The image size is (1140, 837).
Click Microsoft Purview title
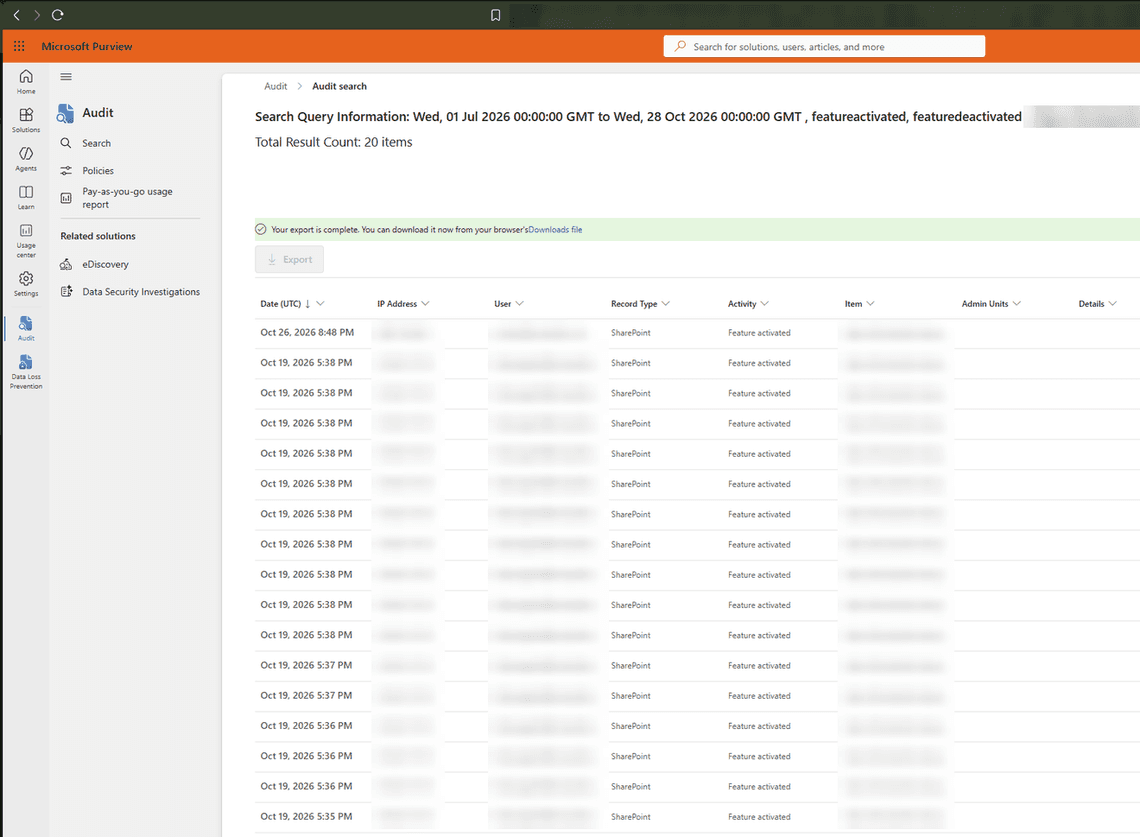point(87,46)
